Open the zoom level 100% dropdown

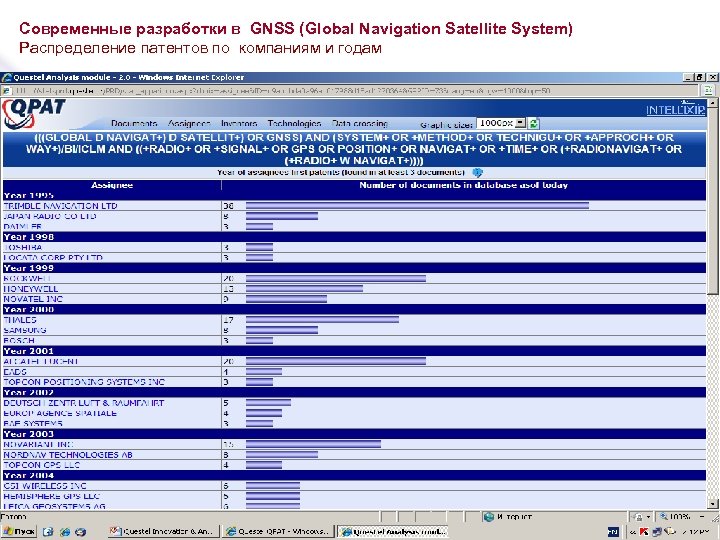coord(703,517)
